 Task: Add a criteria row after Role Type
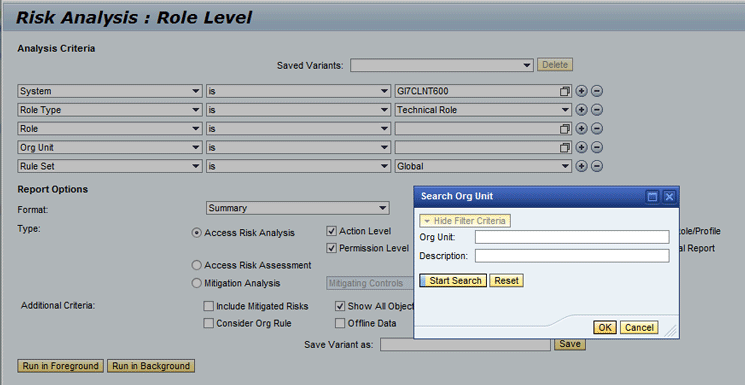tap(582, 110)
